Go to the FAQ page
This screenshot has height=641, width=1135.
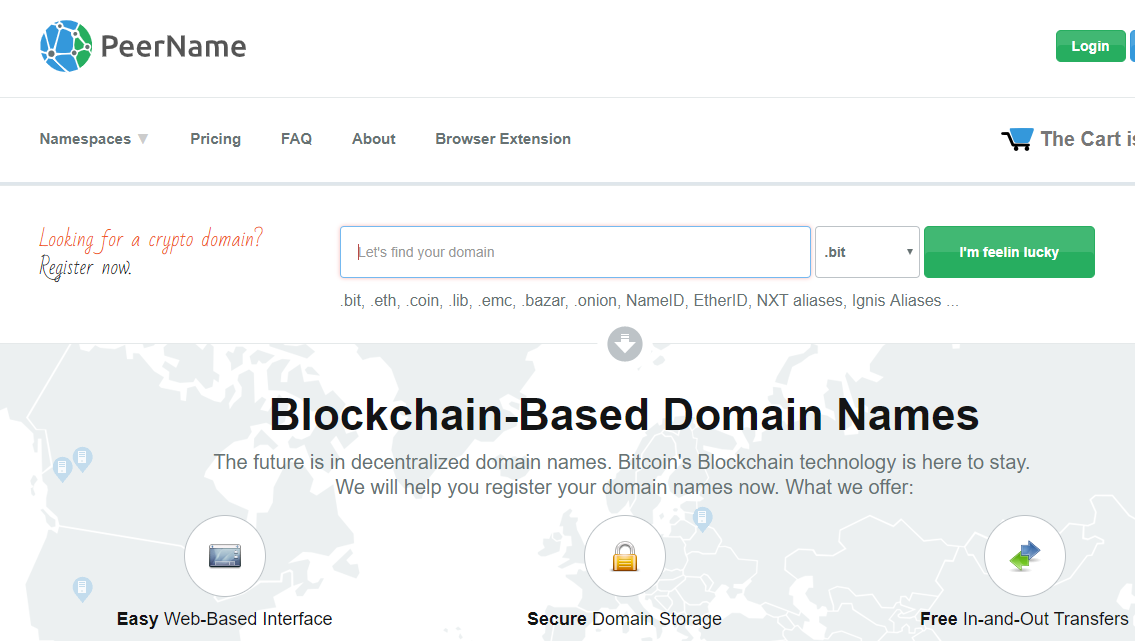296,139
